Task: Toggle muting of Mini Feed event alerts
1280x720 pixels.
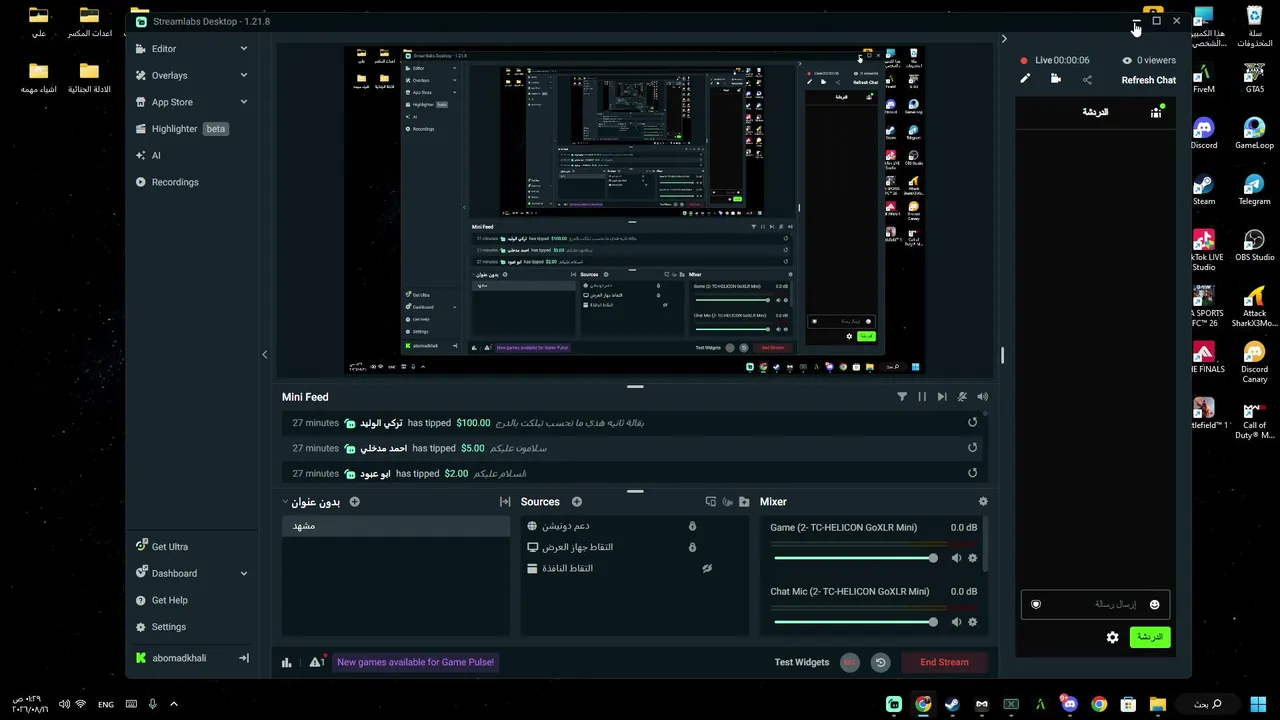Action: [962, 397]
